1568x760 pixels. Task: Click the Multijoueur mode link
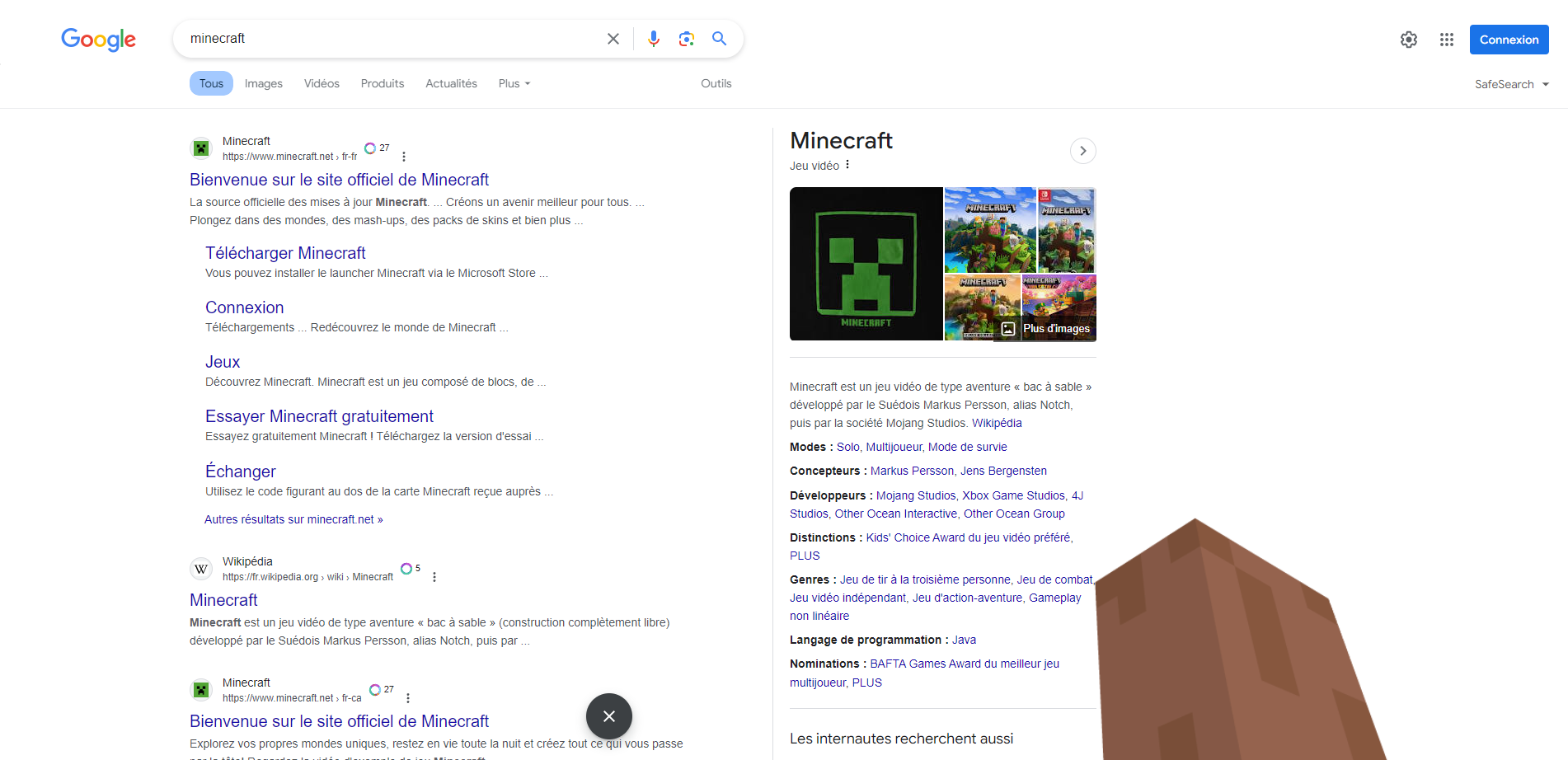pos(894,447)
